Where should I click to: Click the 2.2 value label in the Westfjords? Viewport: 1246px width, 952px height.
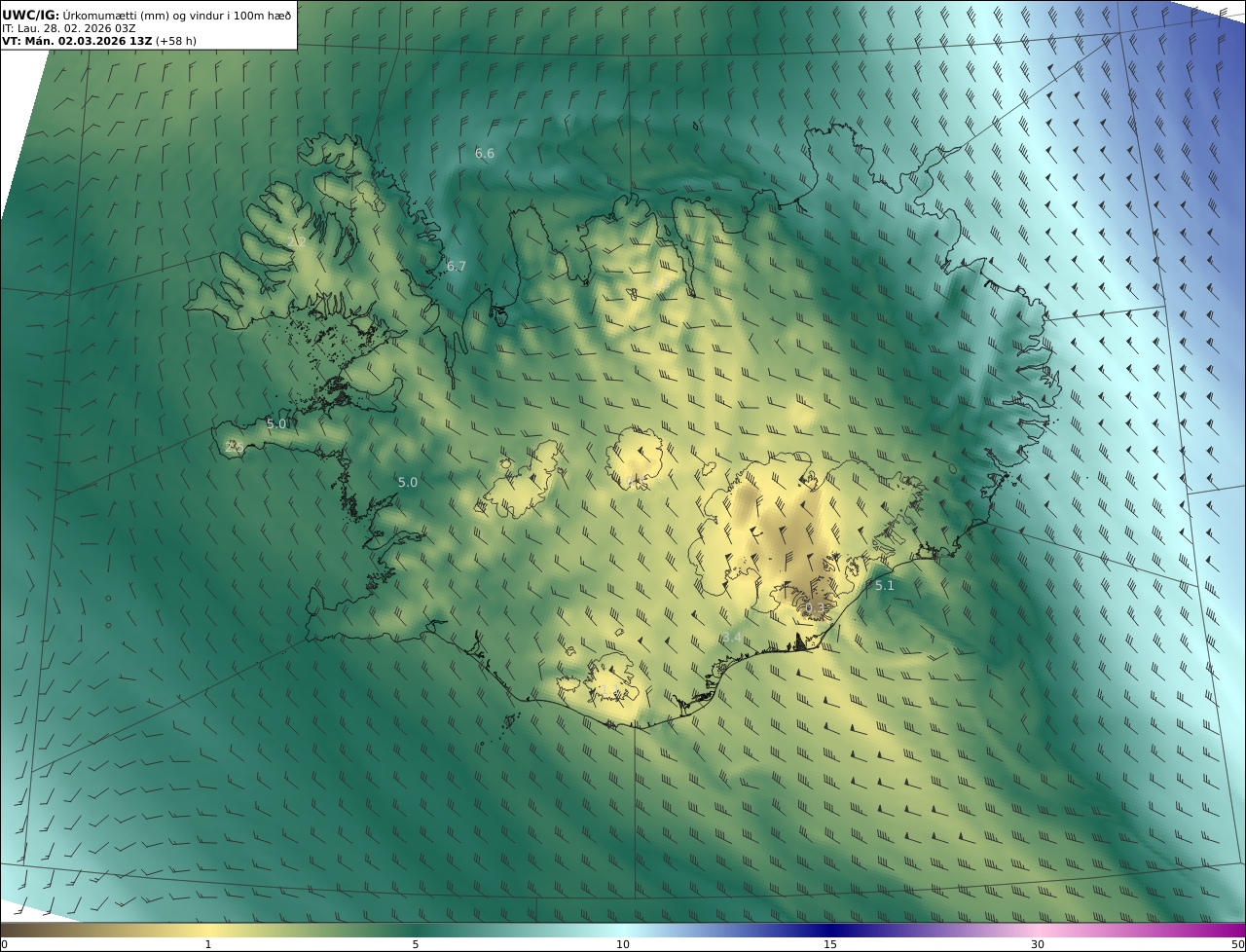(298, 241)
